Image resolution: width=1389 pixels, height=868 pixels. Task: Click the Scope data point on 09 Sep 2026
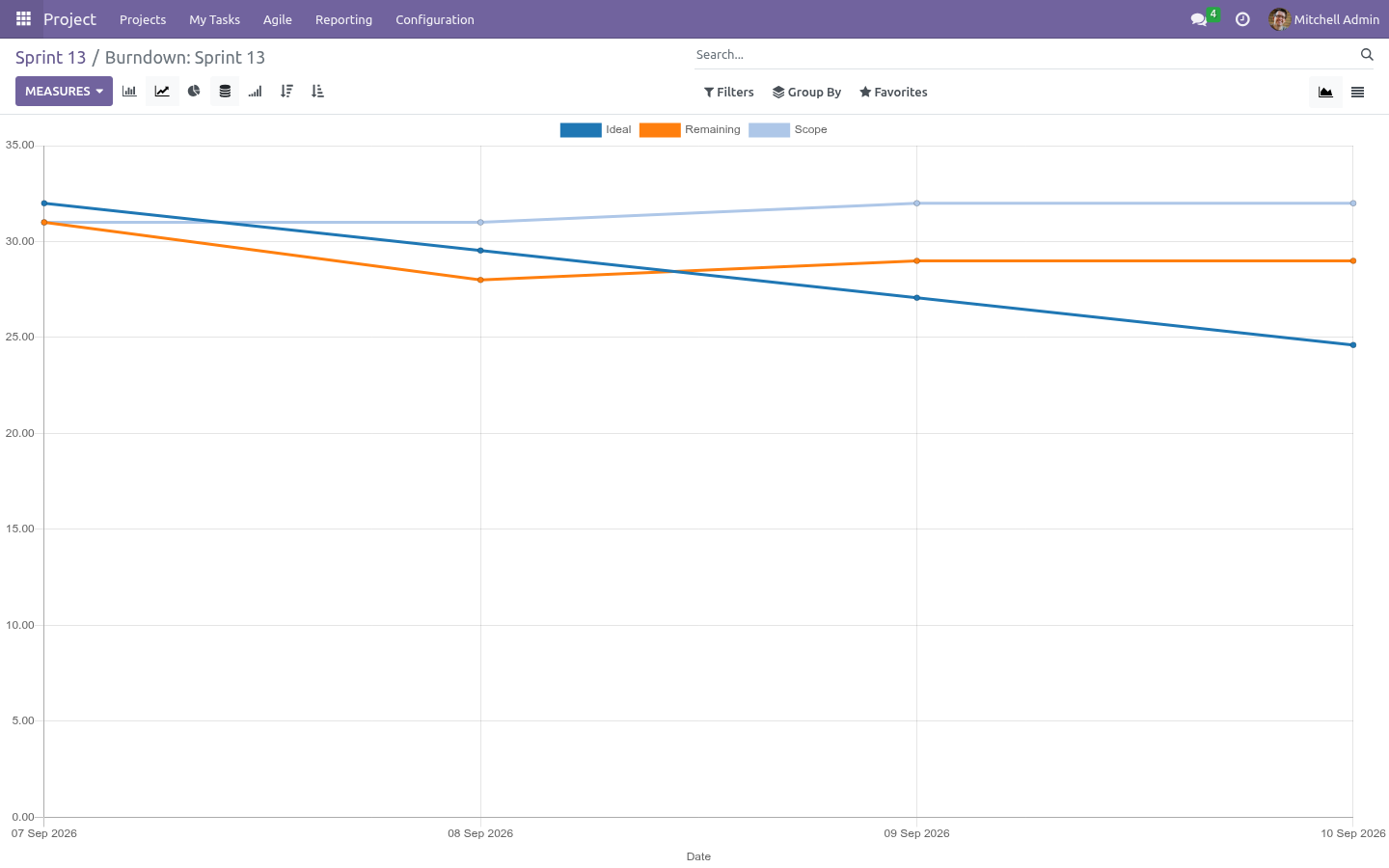(916, 203)
